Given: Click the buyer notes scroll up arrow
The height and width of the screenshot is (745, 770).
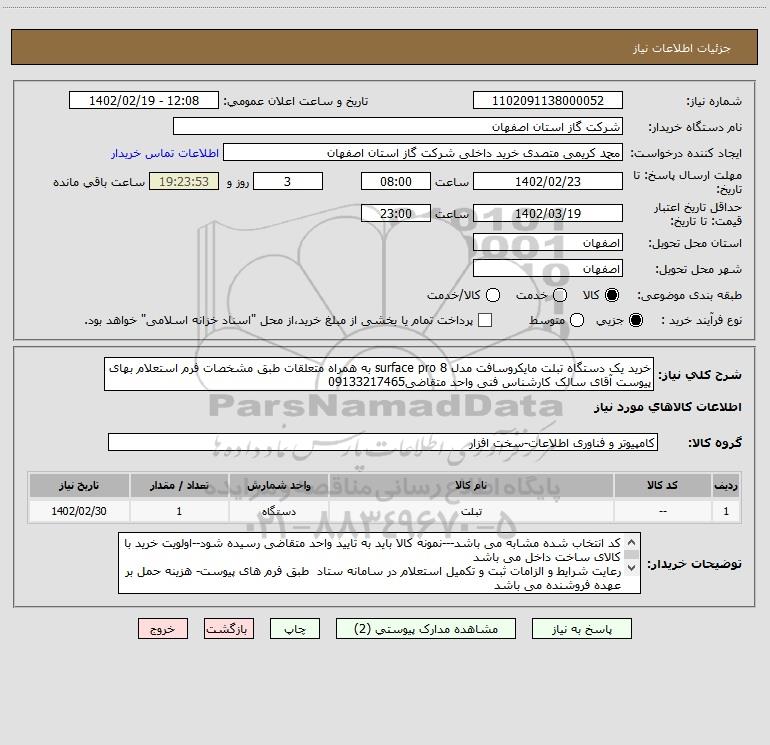Looking at the screenshot, I should pos(632,542).
